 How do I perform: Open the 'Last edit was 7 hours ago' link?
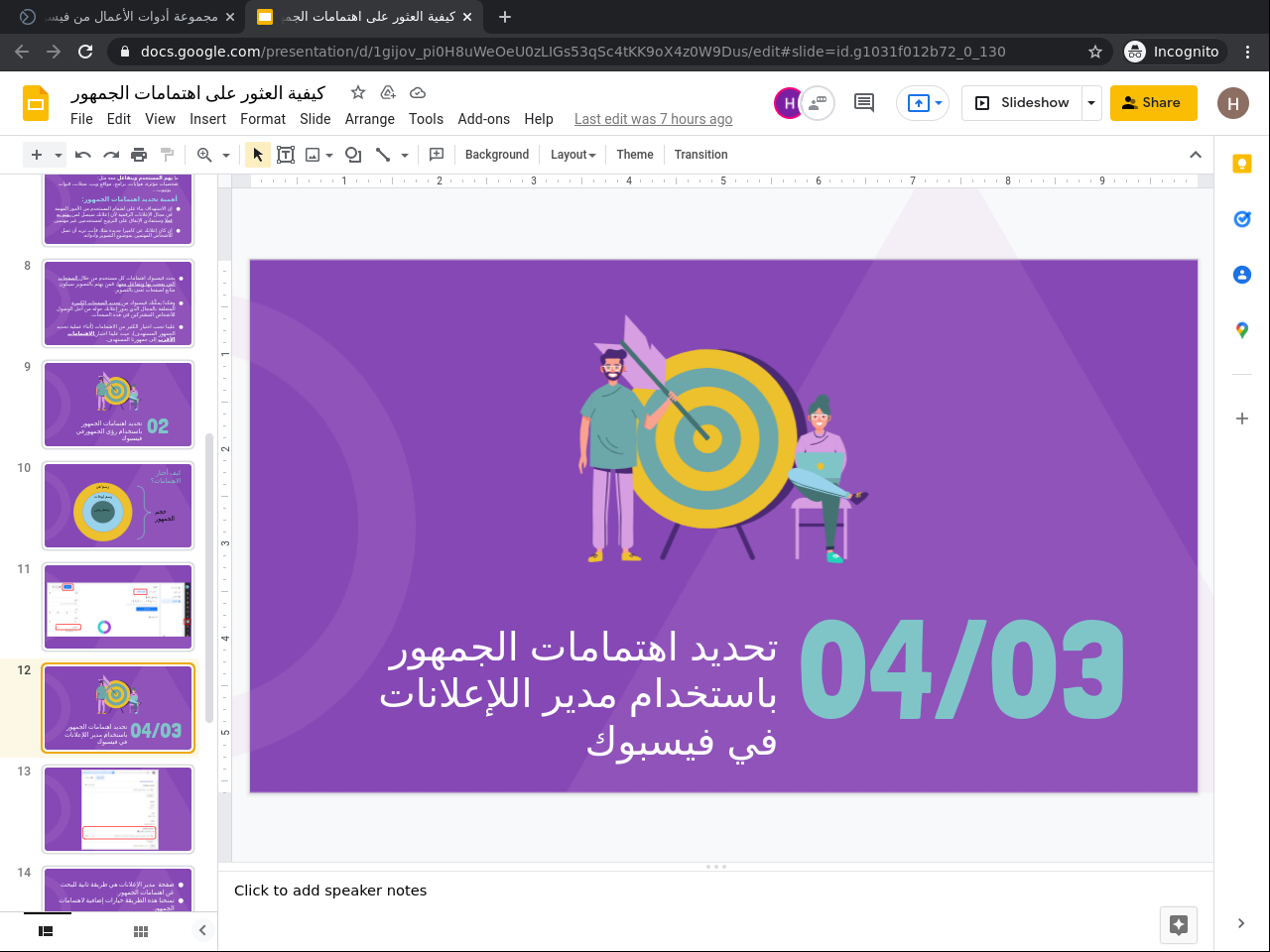[654, 119]
